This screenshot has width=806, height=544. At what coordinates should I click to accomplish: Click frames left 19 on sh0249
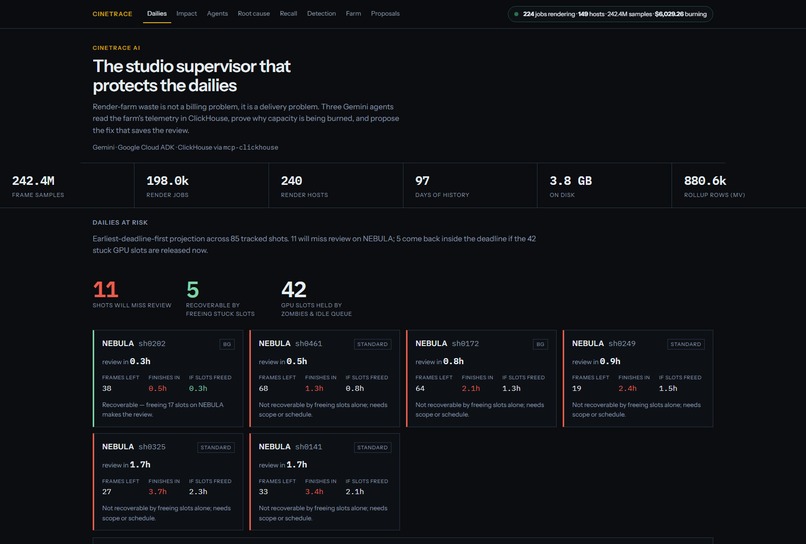tap(577, 389)
